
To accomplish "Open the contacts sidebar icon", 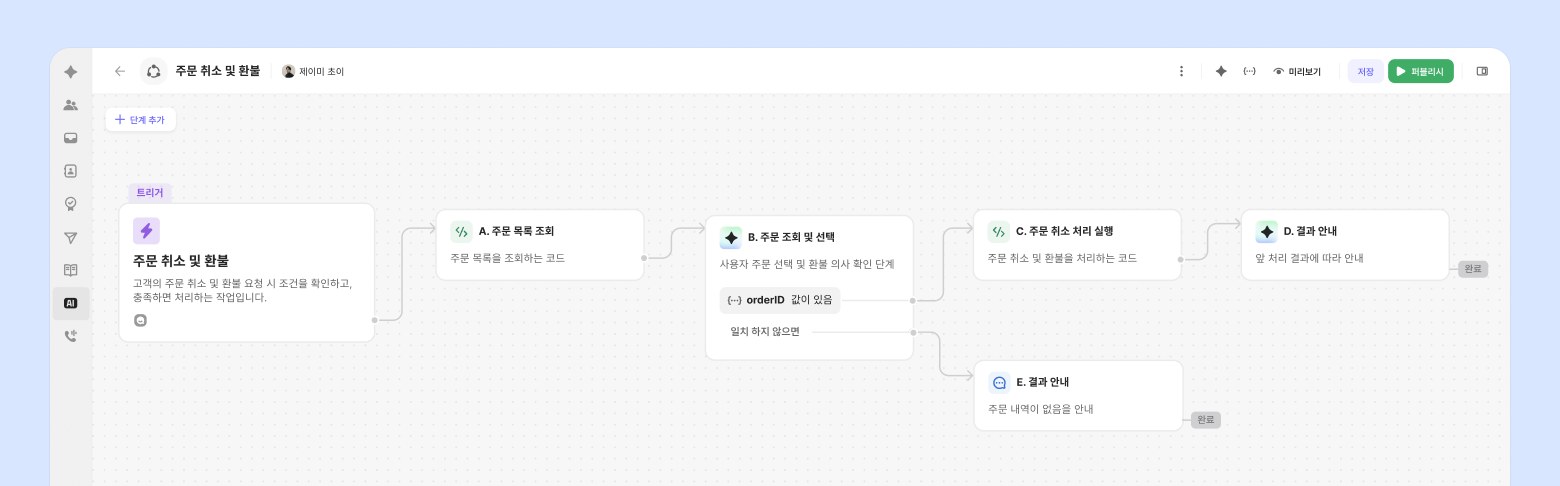I will (x=71, y=171).
